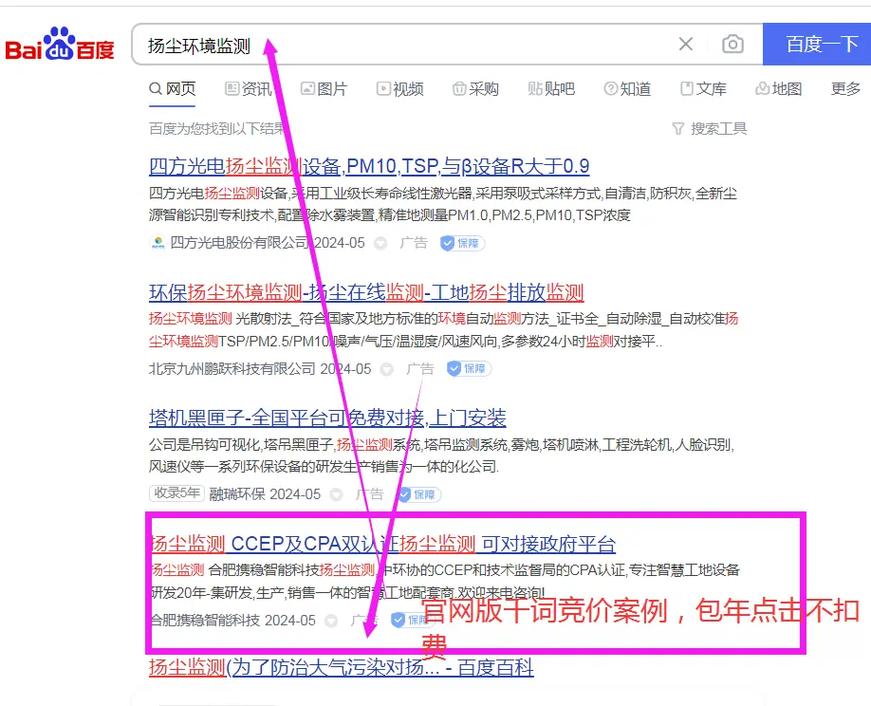Select the 采购 category
Image resolution: width=871 pixels, height=706 pixels.
pyautogui.click(x=475, y=89)
